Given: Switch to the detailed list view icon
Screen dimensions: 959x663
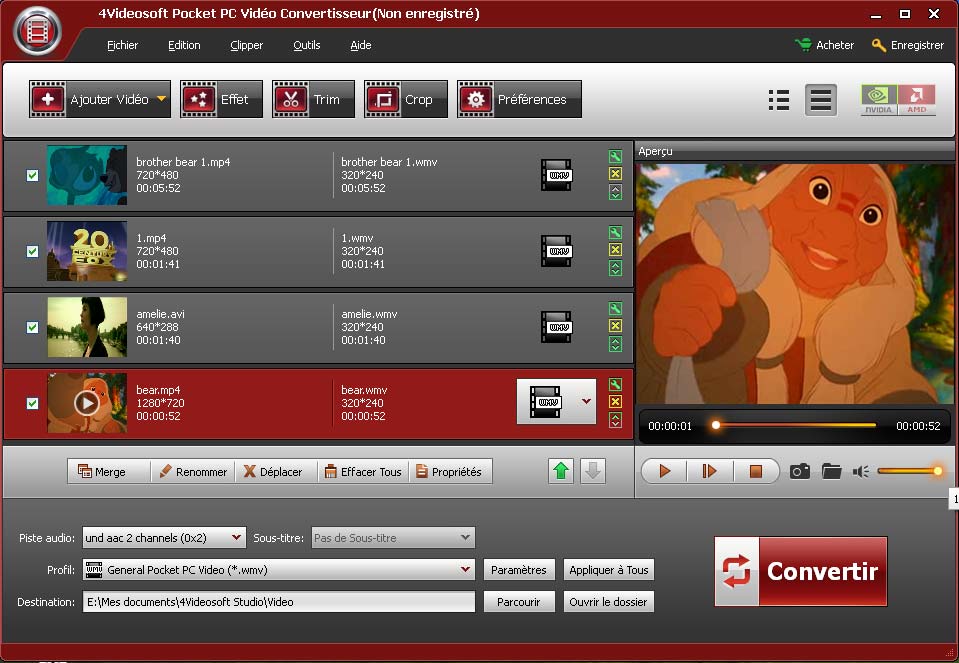Looking at the screenshot, I should point(778,100).
